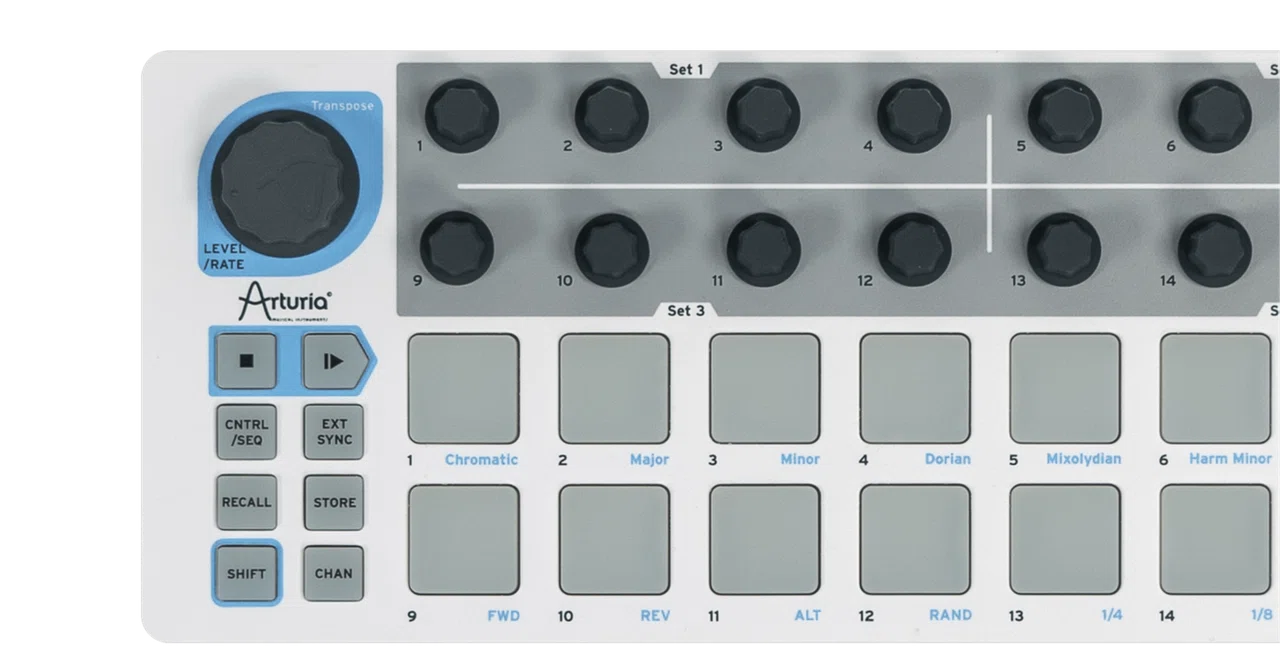Tap pad 9 labeled FWD

(x=464, y=540)
